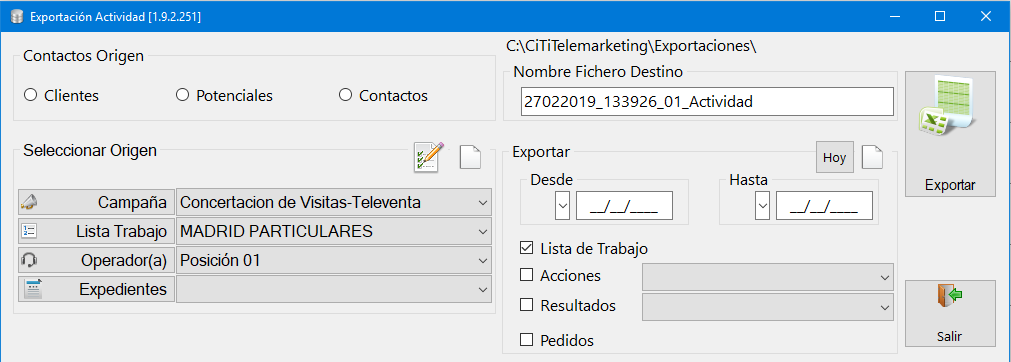Click the Expedientes document icon
The height and width of the screenshot is (362, 1011).
[32, 289]
